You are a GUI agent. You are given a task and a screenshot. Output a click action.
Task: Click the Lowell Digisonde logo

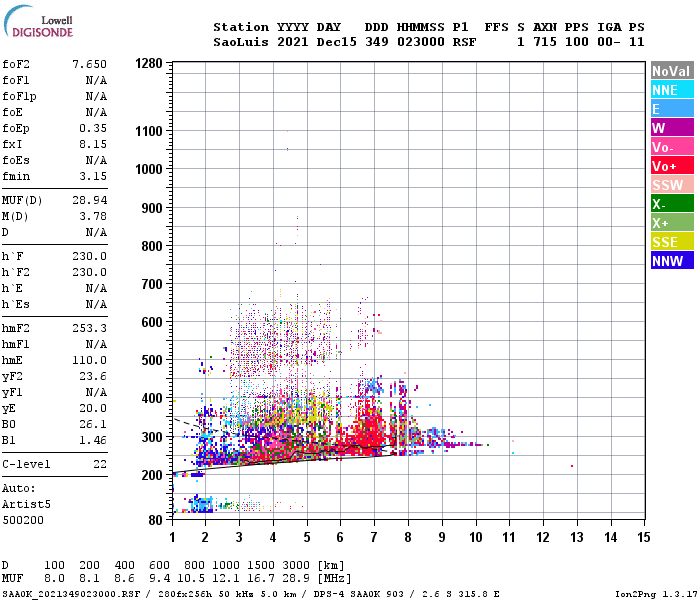(x=38, y=21)
